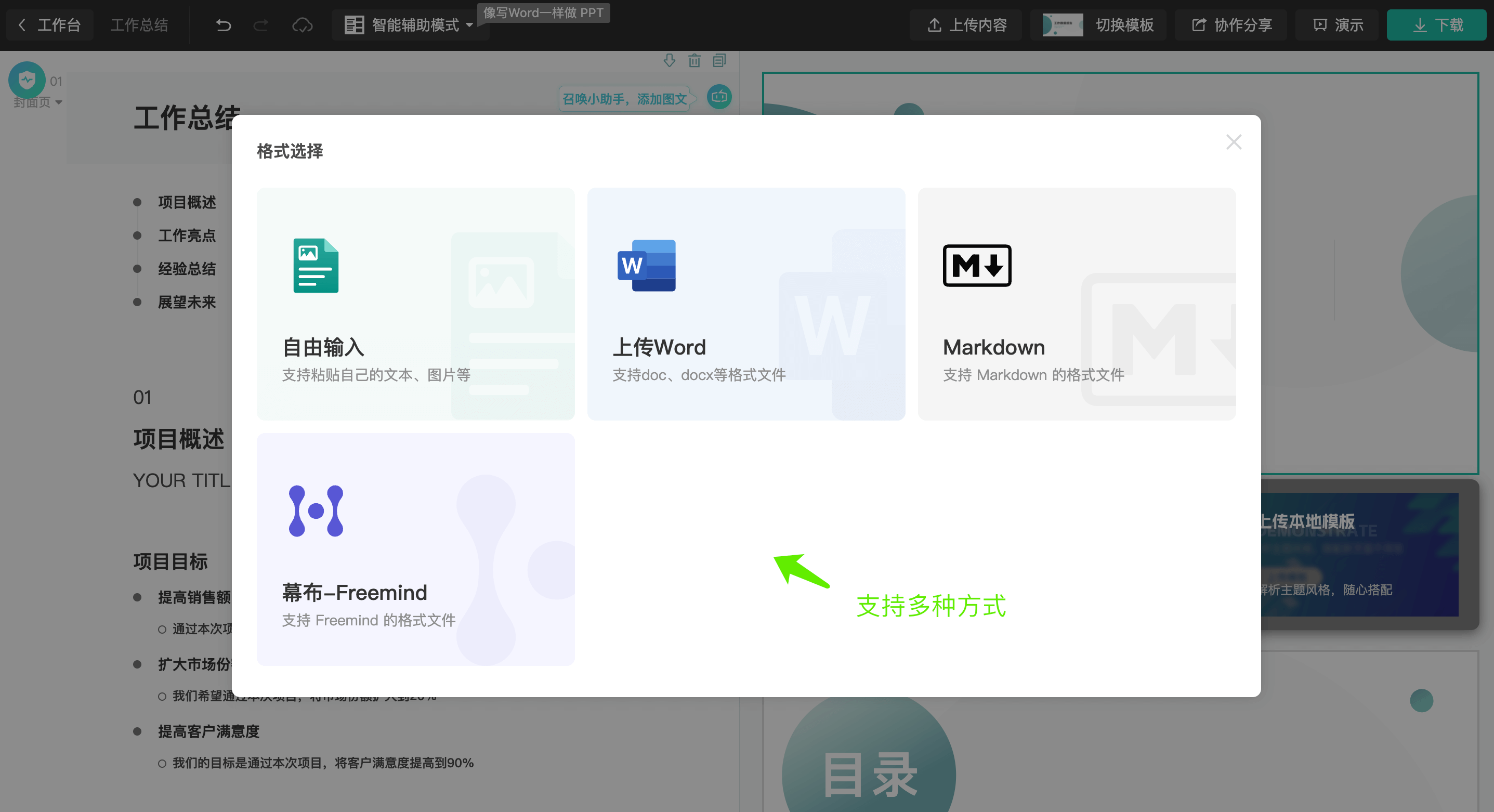Start 演示 presentation mode
The height and width of the screenshot is (812, 1494).
(1338, 25)
